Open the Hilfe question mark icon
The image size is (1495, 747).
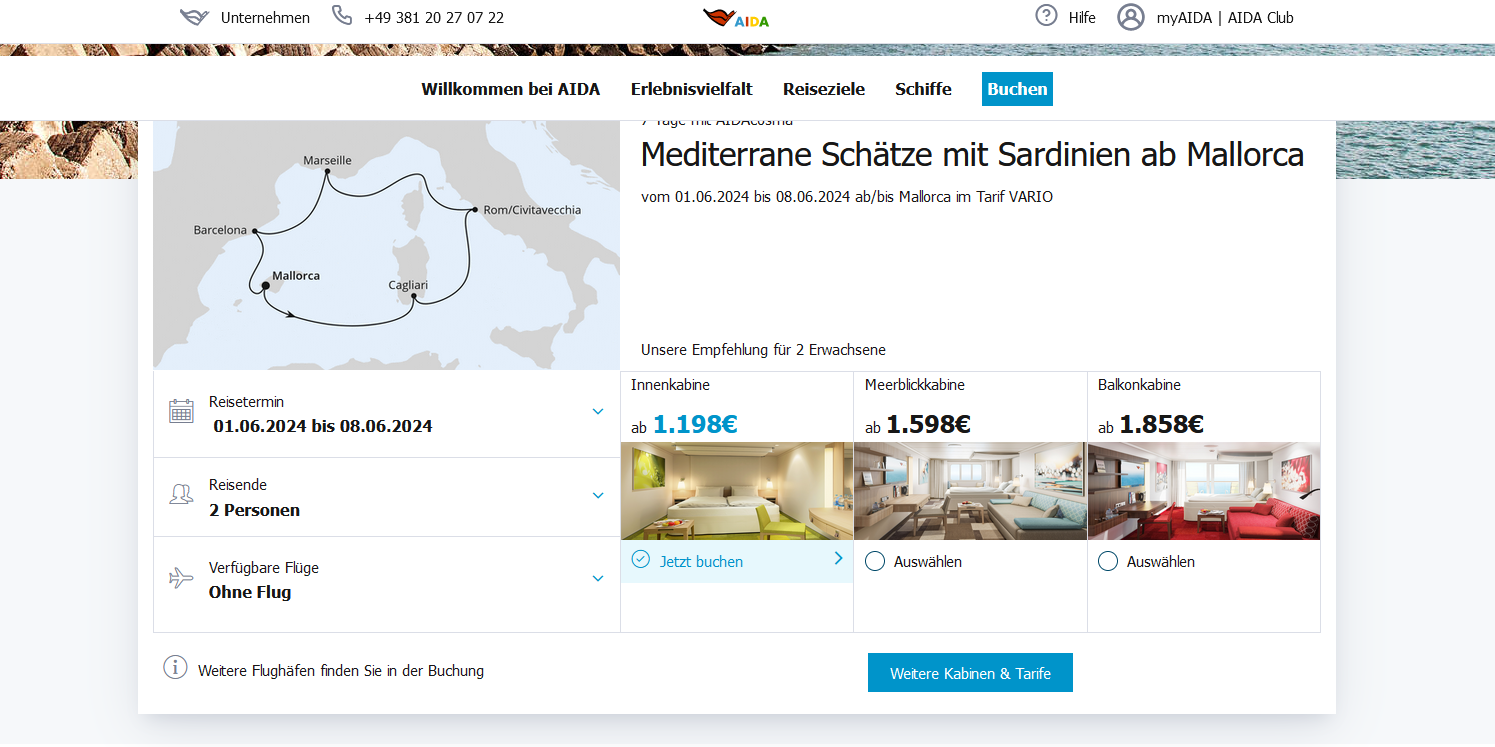tap(1046, 16)
